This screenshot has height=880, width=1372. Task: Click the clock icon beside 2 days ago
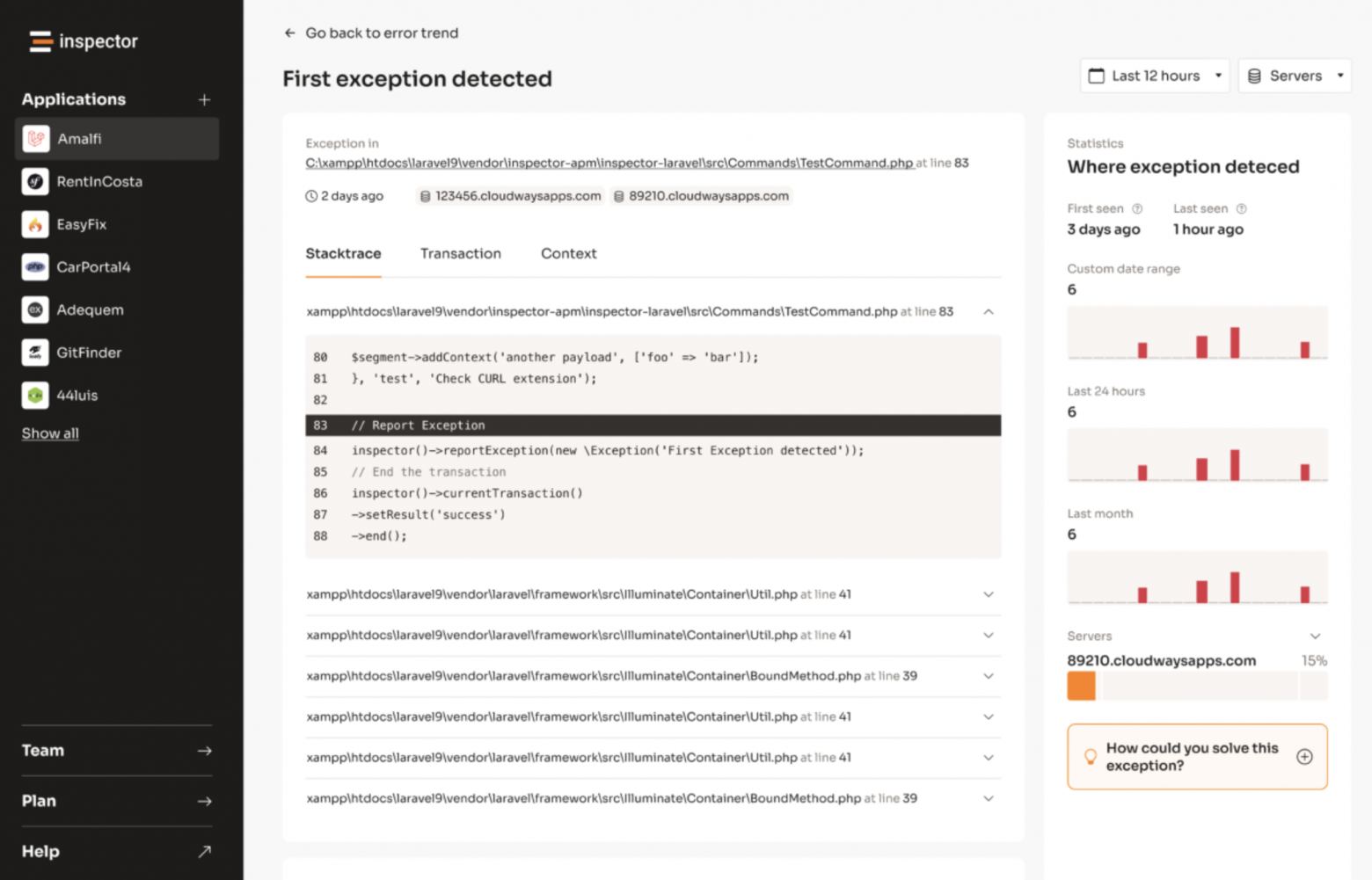click(x=310, y=196)
